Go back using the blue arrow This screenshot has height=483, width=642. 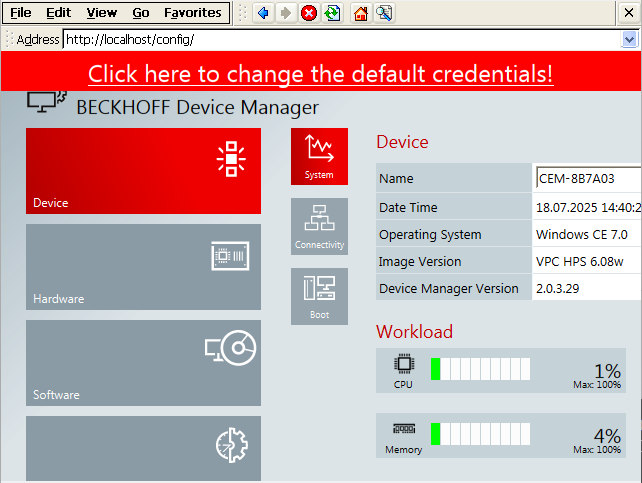click(263, 13)
